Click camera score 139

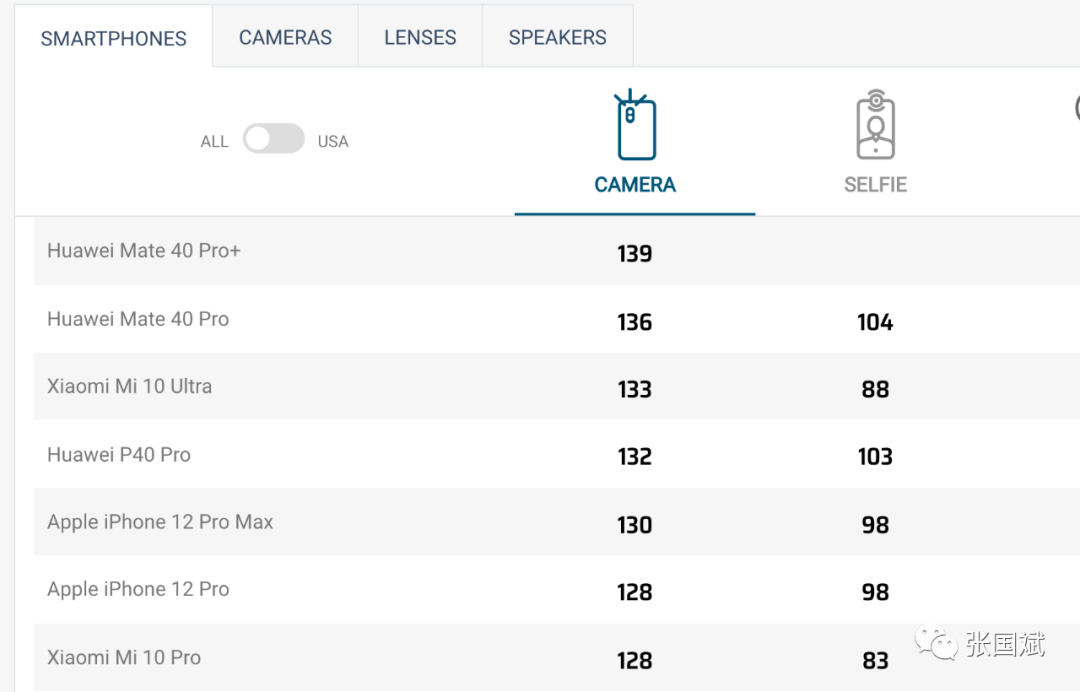[635, 254]
